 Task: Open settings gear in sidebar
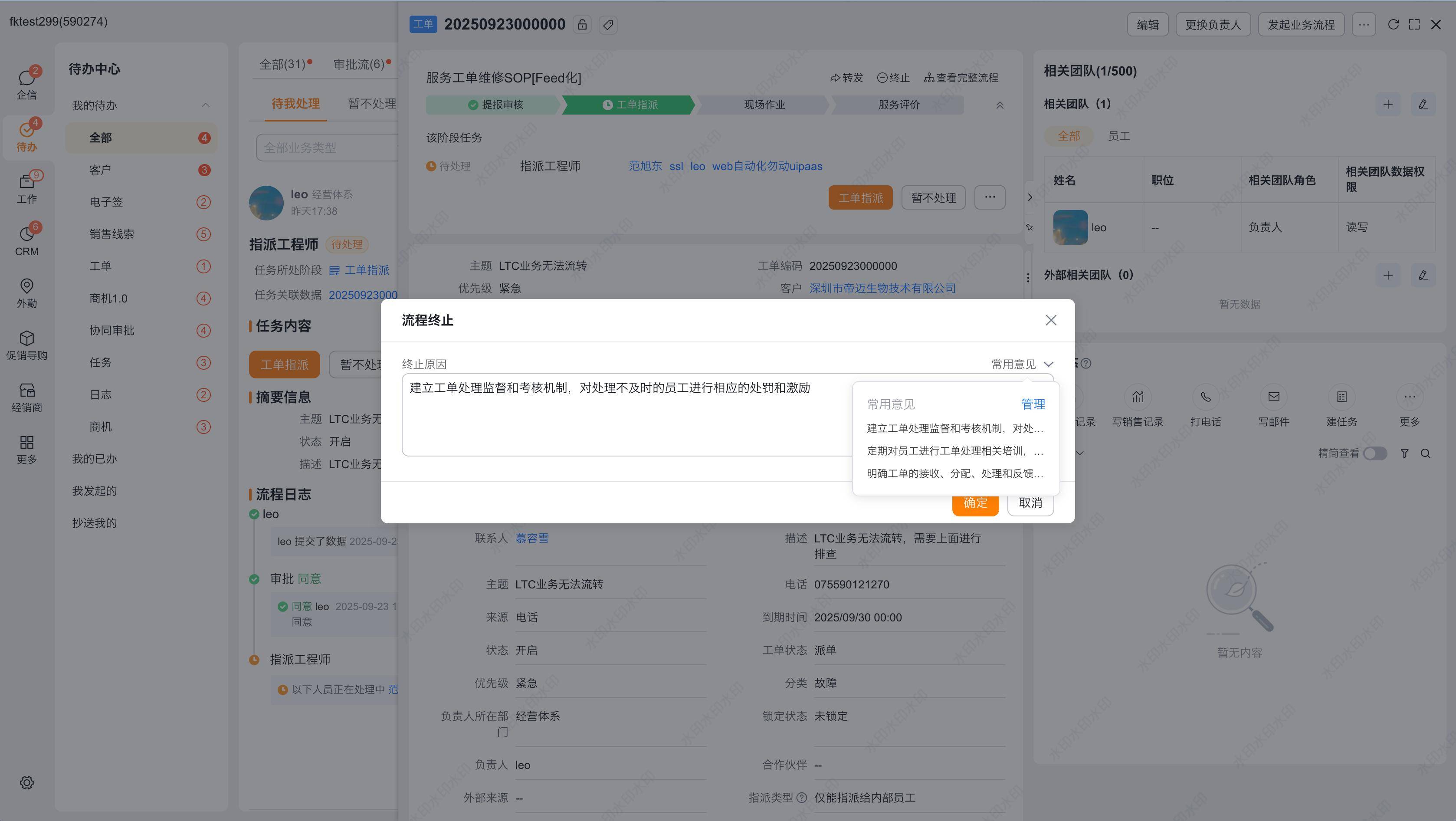pos(26,782)
